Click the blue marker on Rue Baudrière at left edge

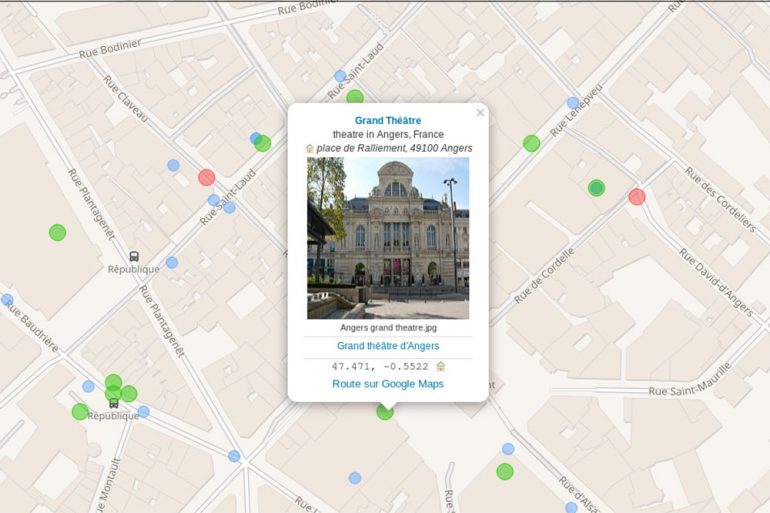pos(7,299)
